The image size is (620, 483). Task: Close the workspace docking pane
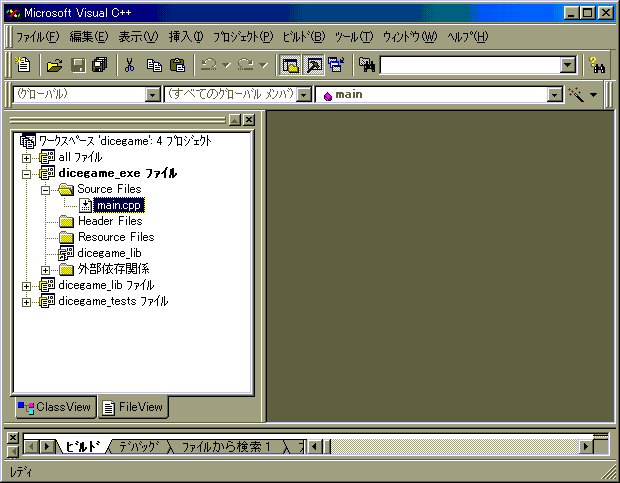249,120
